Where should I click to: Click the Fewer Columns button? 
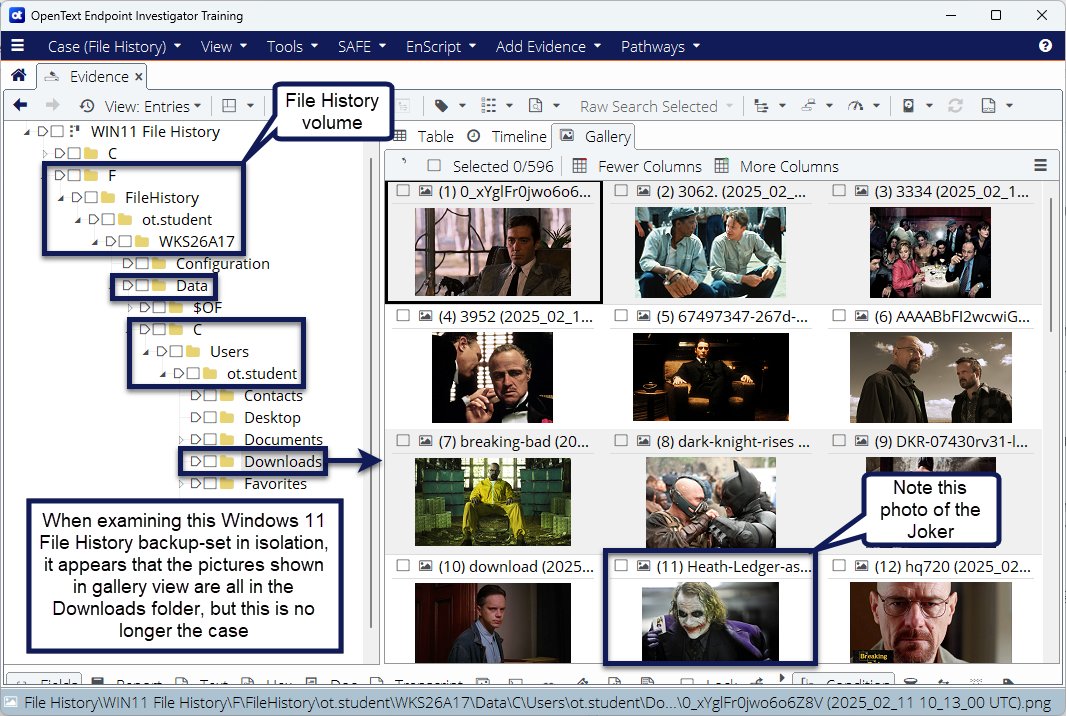tap(637, 166)
